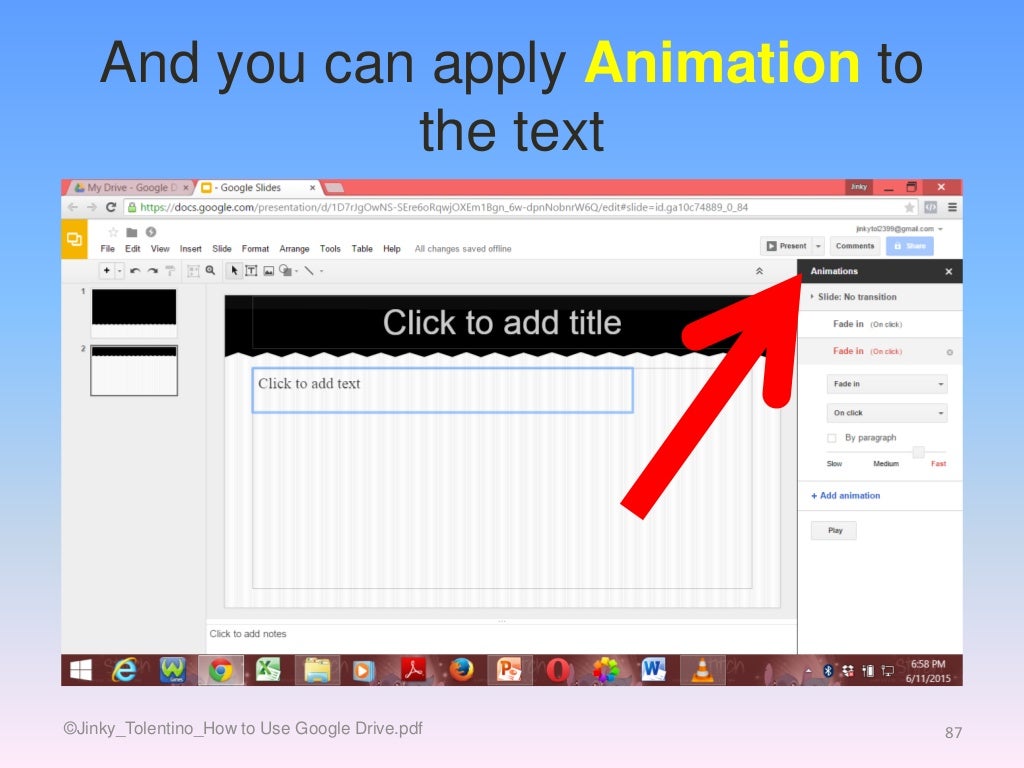The width and height of the screenshot is (1024, 768).
Task: Open the shape tool
Action: pos(285,270)
